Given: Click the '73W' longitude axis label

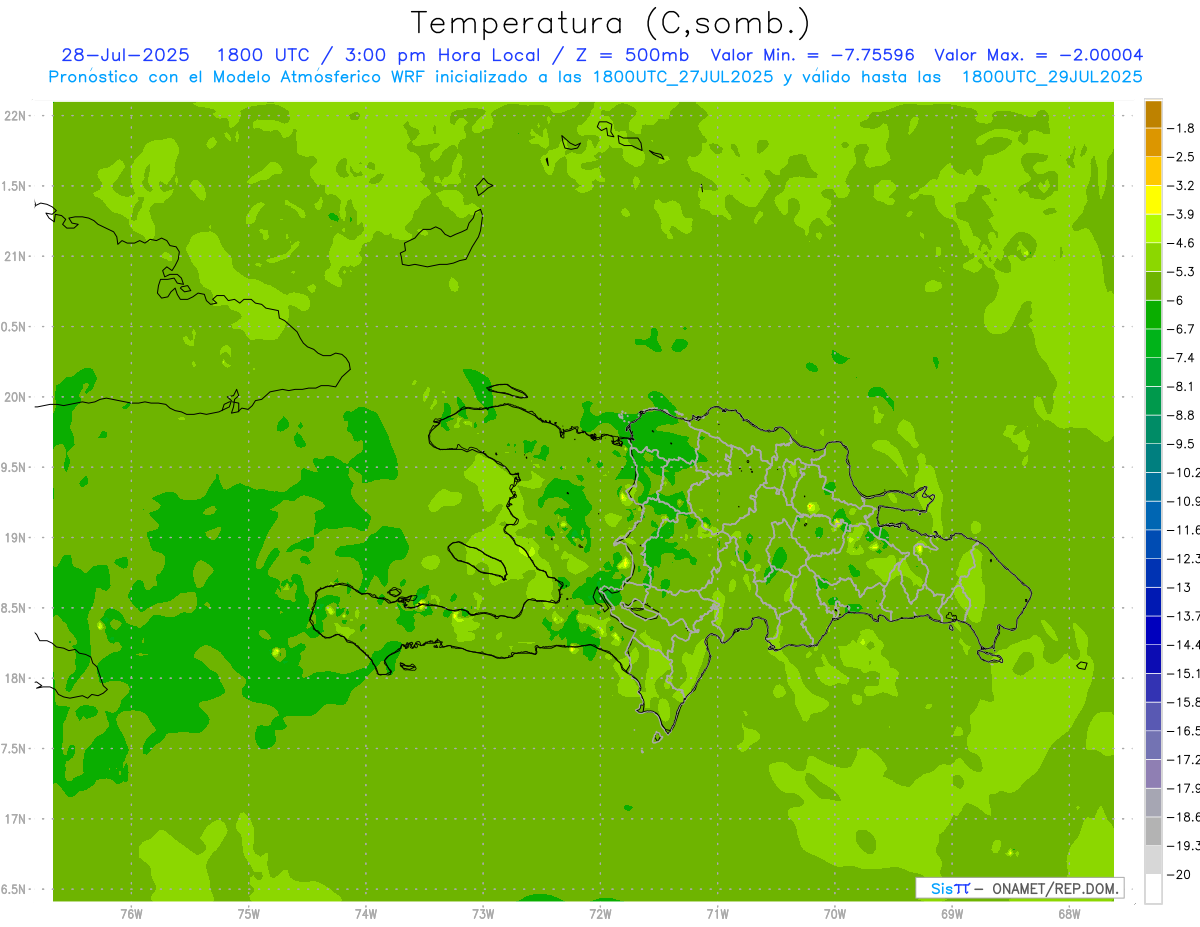Looking at the screenshot, I should point(483,913).
